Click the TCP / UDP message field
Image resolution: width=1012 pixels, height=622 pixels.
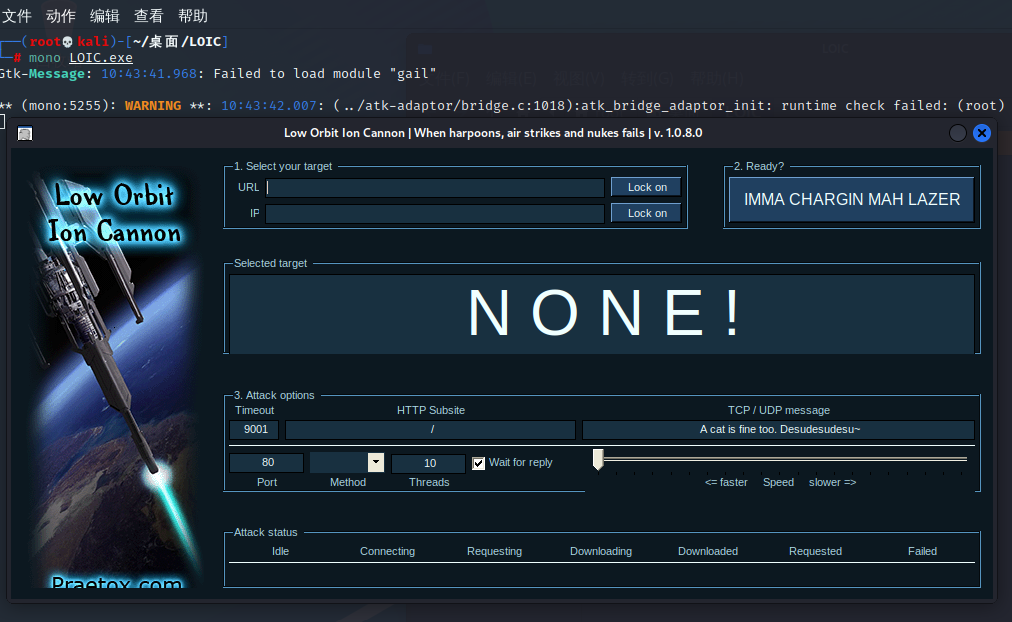coord(778,430)
